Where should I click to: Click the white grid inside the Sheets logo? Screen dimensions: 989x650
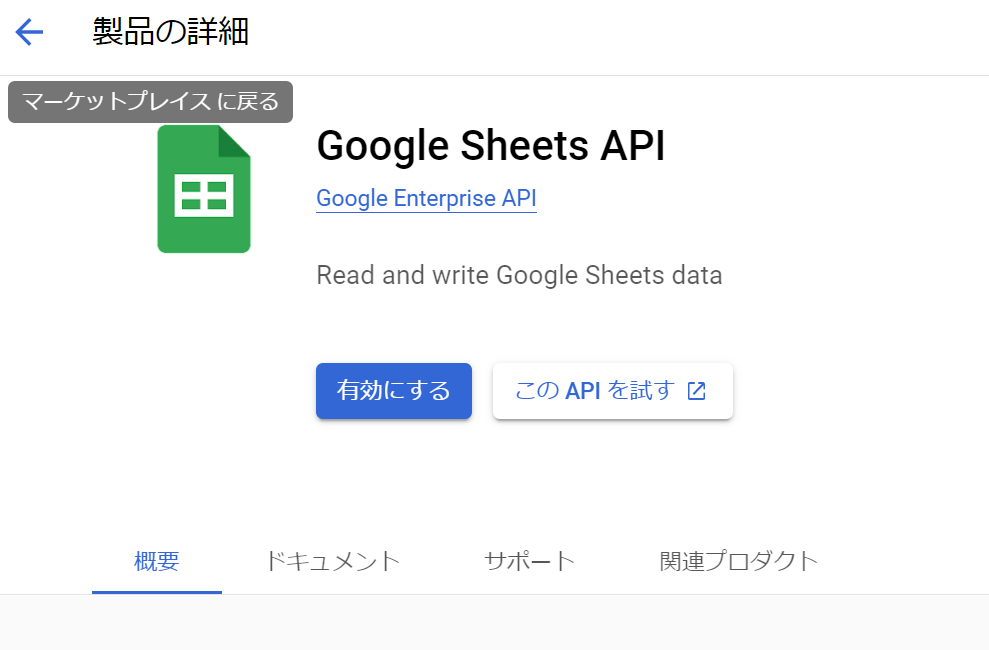(204, 195)
